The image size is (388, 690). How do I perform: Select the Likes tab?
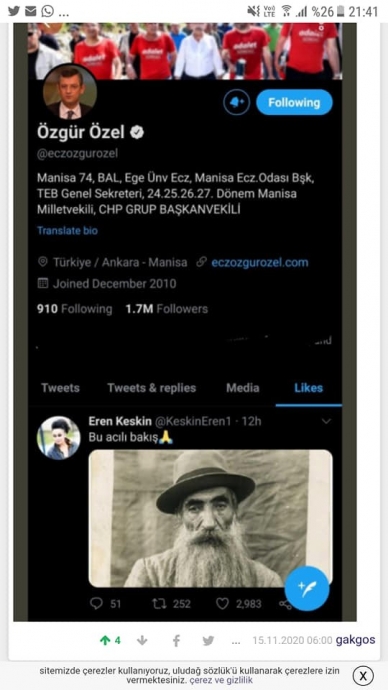click(x=308, y=388)
